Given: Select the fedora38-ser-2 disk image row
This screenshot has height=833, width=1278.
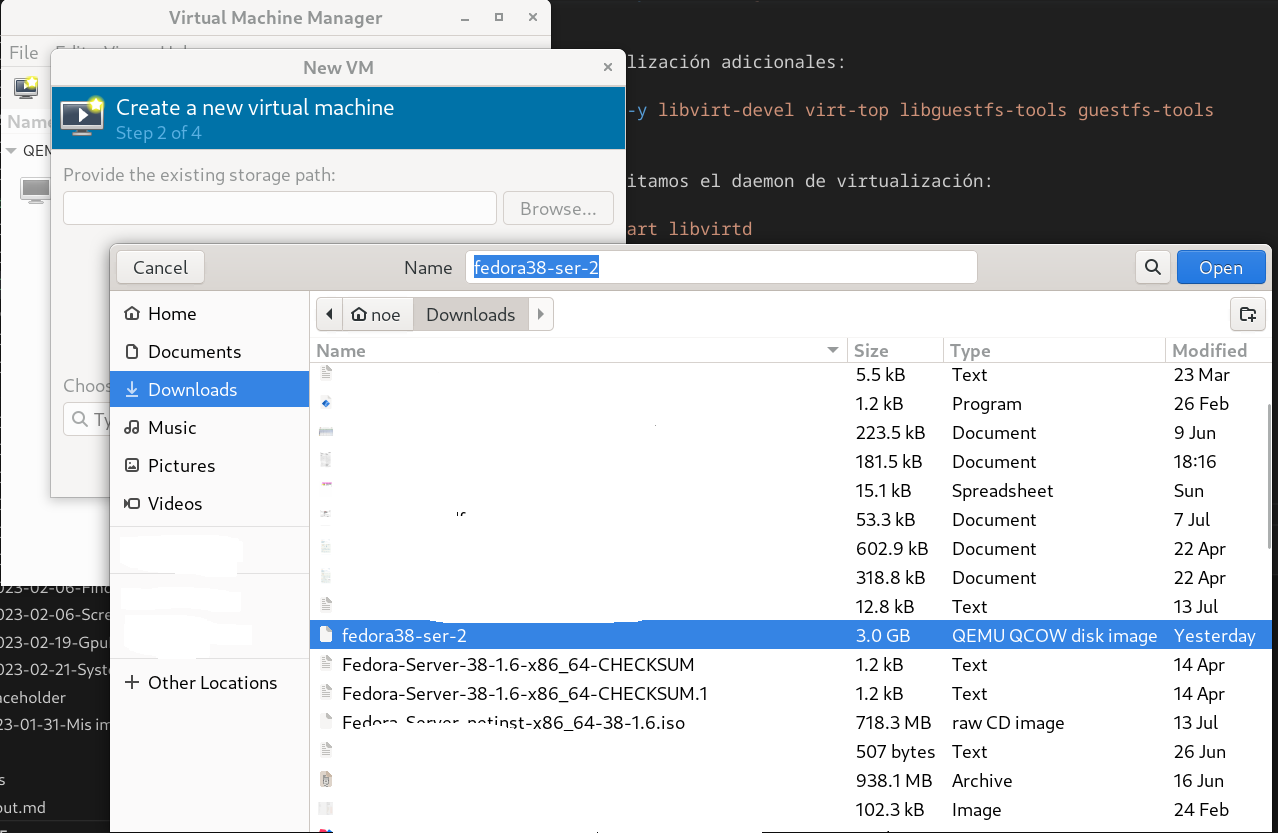Looking at the screenshot, I should [x=790, y=635].
